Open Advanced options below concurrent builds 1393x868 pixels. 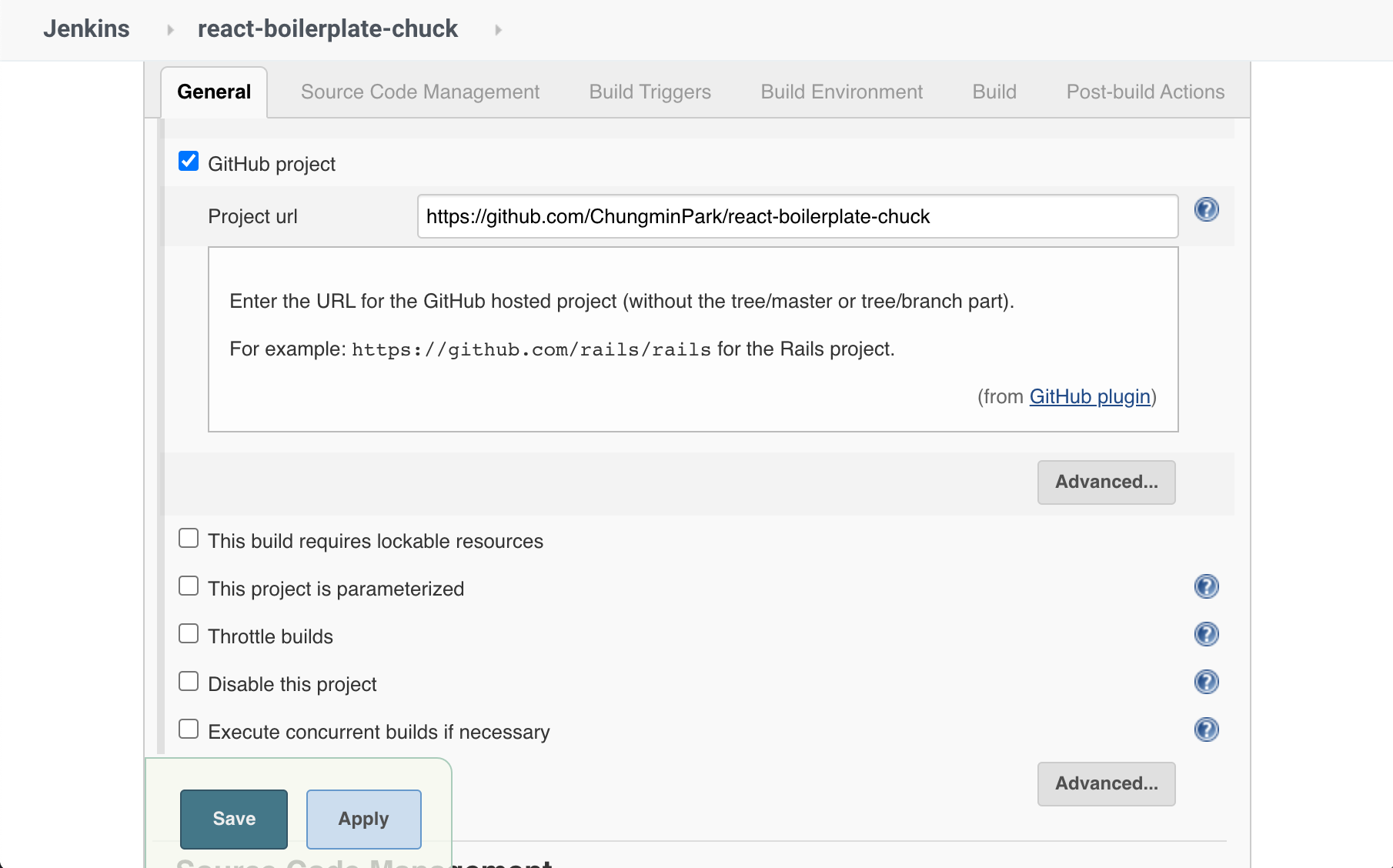pyautogui.click(x=1106, y=784)
